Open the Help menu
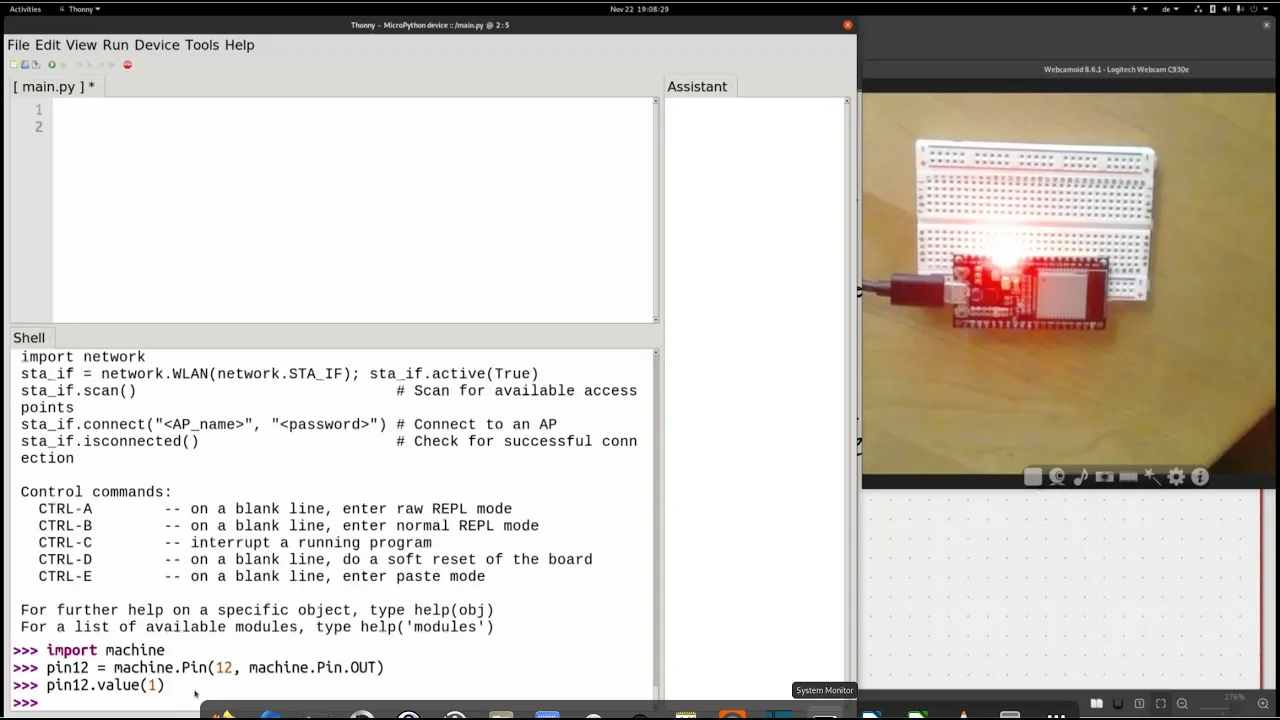The width and height of the screenshot is (1280, 720). [239, 45]
